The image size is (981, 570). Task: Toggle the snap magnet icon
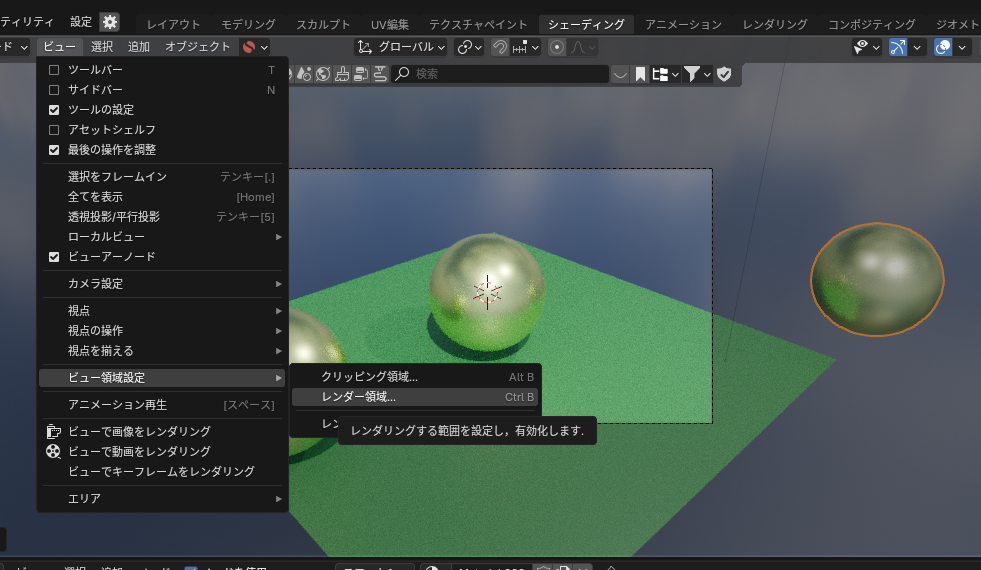click(500, 47)
